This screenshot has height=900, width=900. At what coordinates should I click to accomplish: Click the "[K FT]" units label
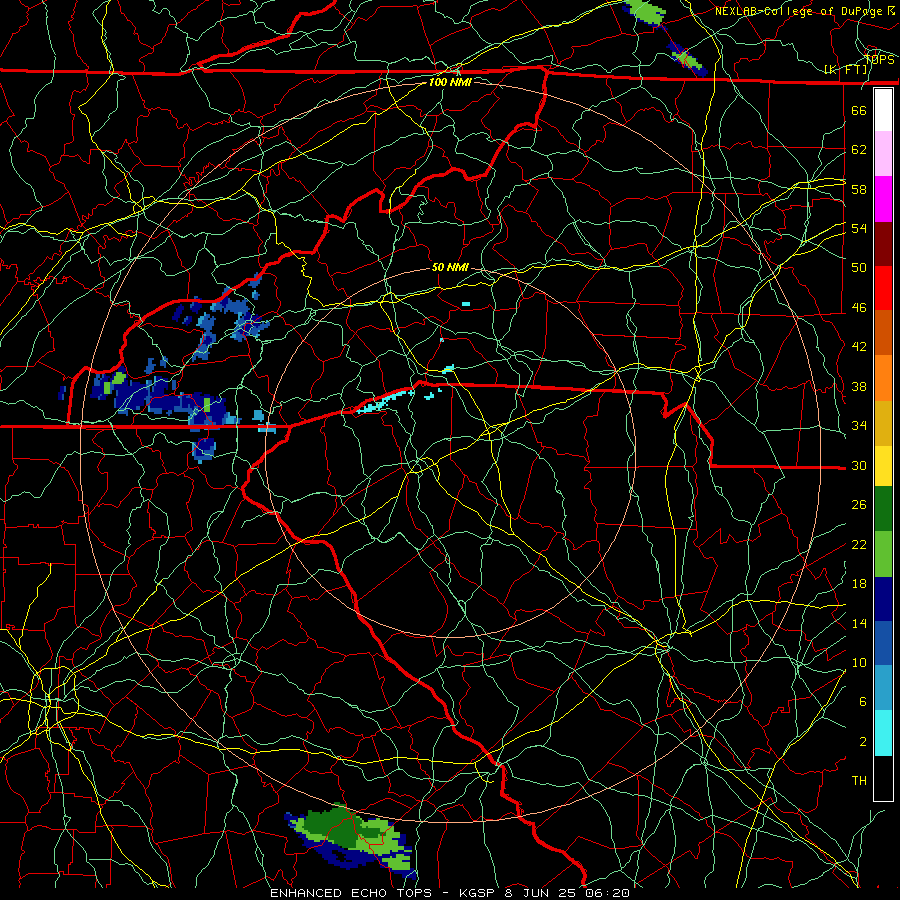(846, 70)
